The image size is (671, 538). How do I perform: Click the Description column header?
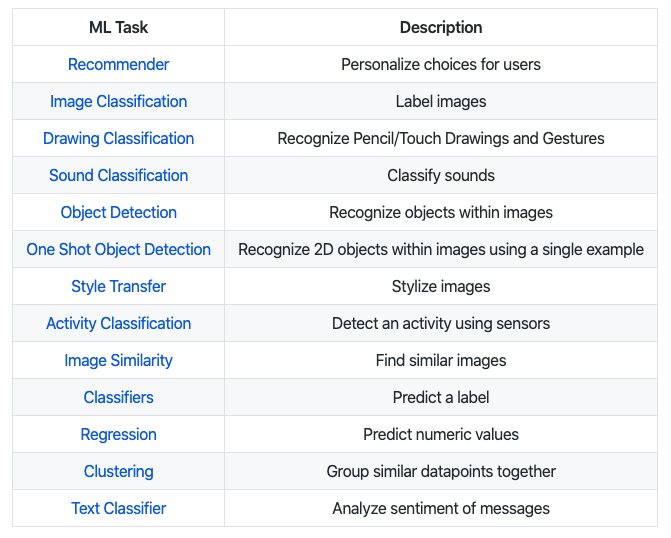click(x=441, y=27)
